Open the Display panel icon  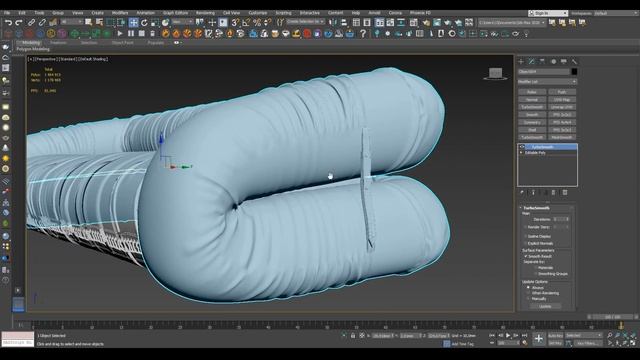[x=564, y=61]
